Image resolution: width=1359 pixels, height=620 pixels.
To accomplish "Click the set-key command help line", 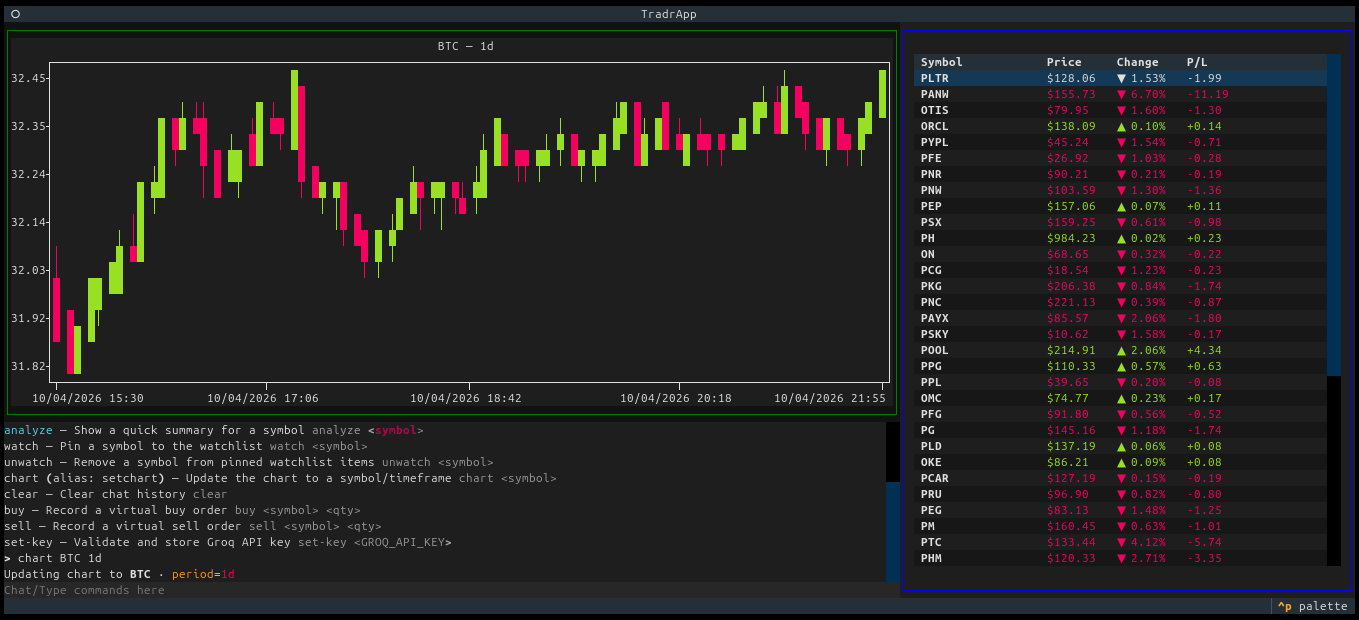I will click(x=227, y=542).
